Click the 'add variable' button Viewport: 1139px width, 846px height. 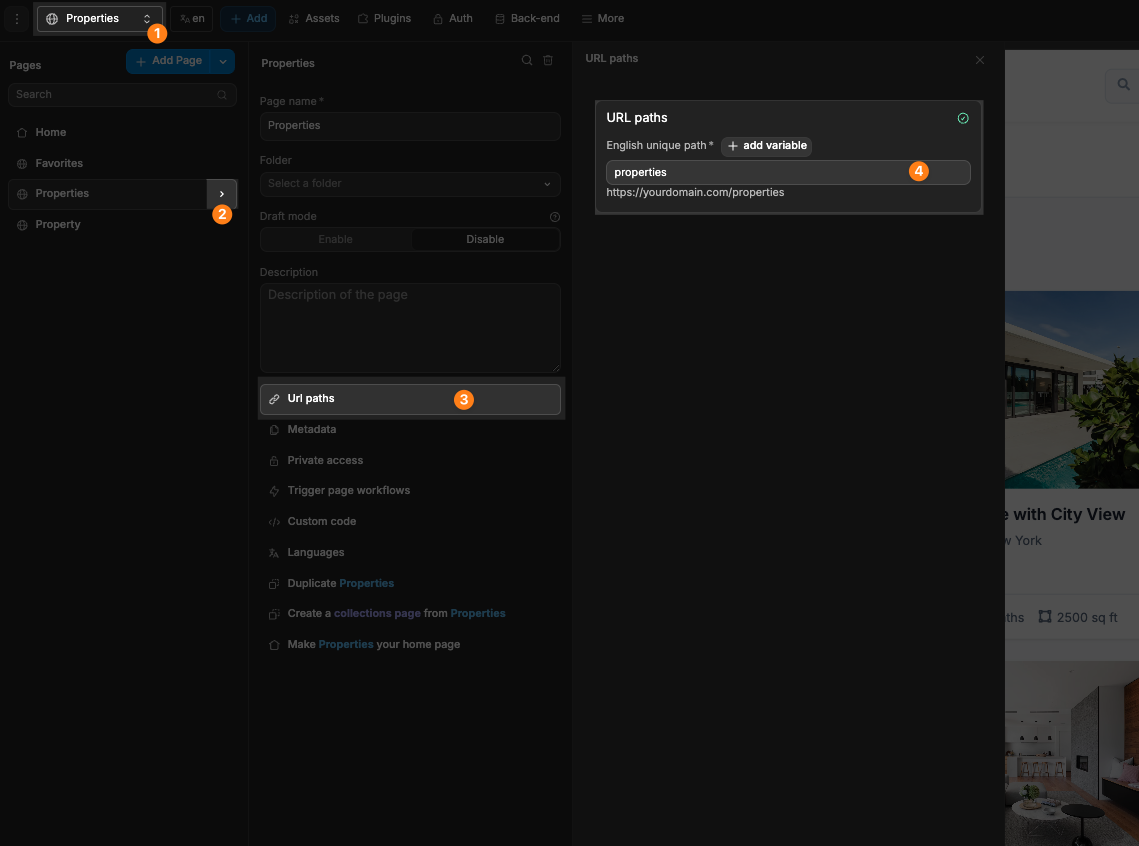(766, 146)
